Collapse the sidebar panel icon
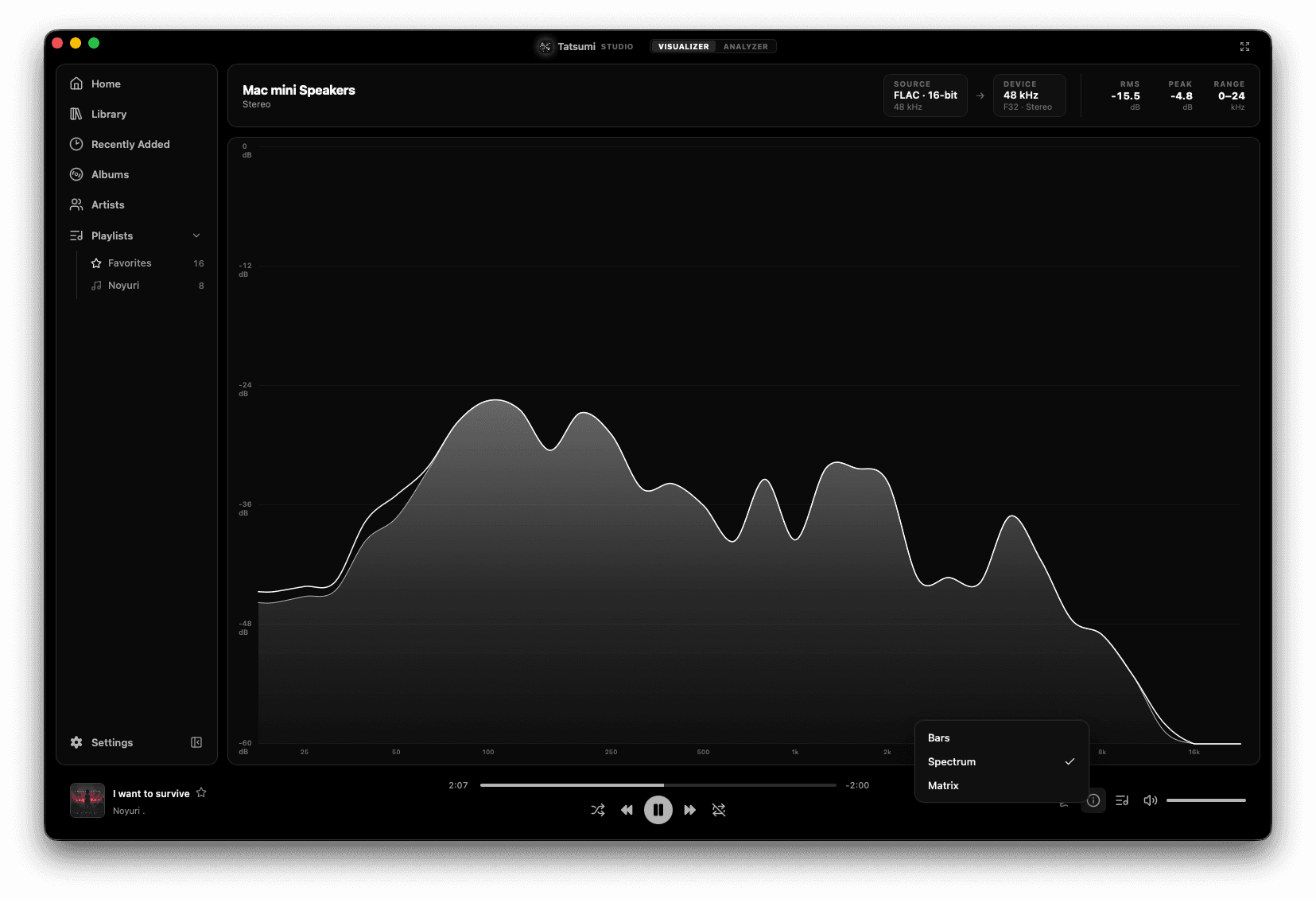This screenshot has width=1316, height=899. tap(196, 742)
